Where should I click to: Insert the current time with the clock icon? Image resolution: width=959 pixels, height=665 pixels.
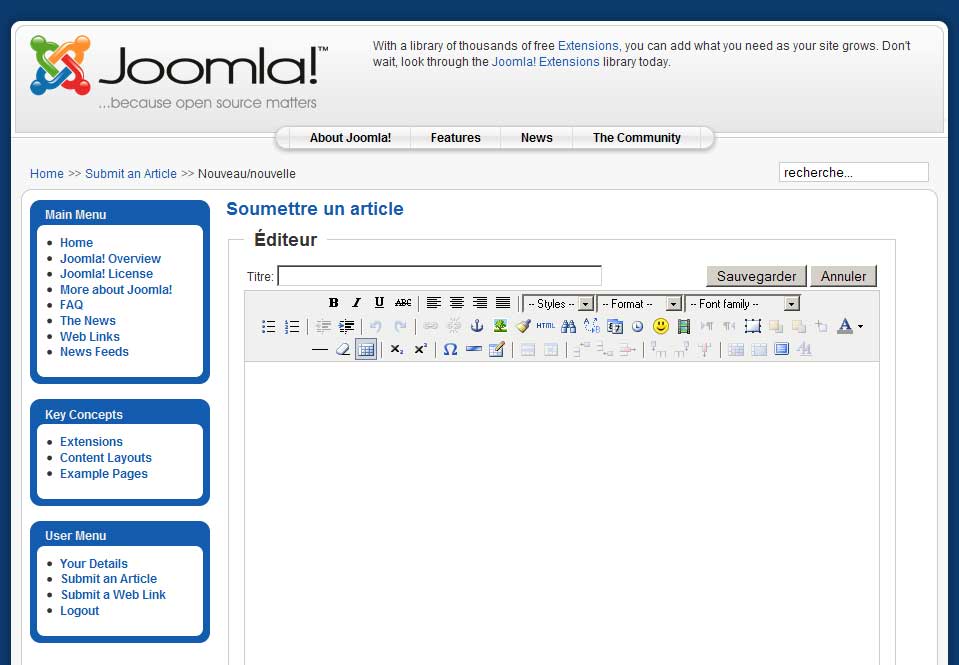(x=637, y=326)
